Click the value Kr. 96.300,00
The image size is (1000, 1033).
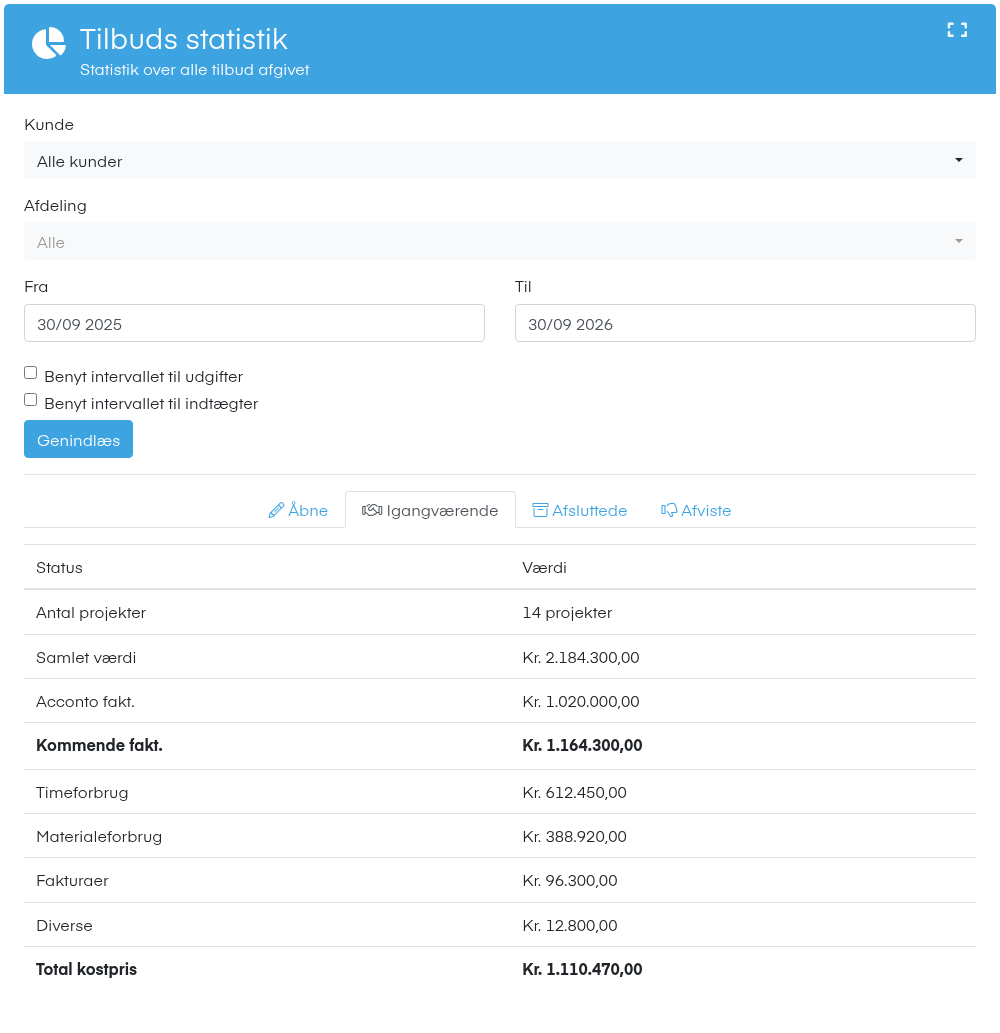click(x=570, y=881)
